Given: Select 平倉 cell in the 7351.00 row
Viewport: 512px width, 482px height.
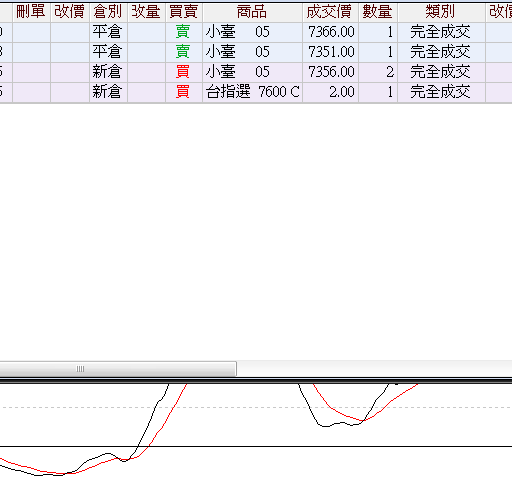Looking at the screenshot, I should click(x=108, y=52).
